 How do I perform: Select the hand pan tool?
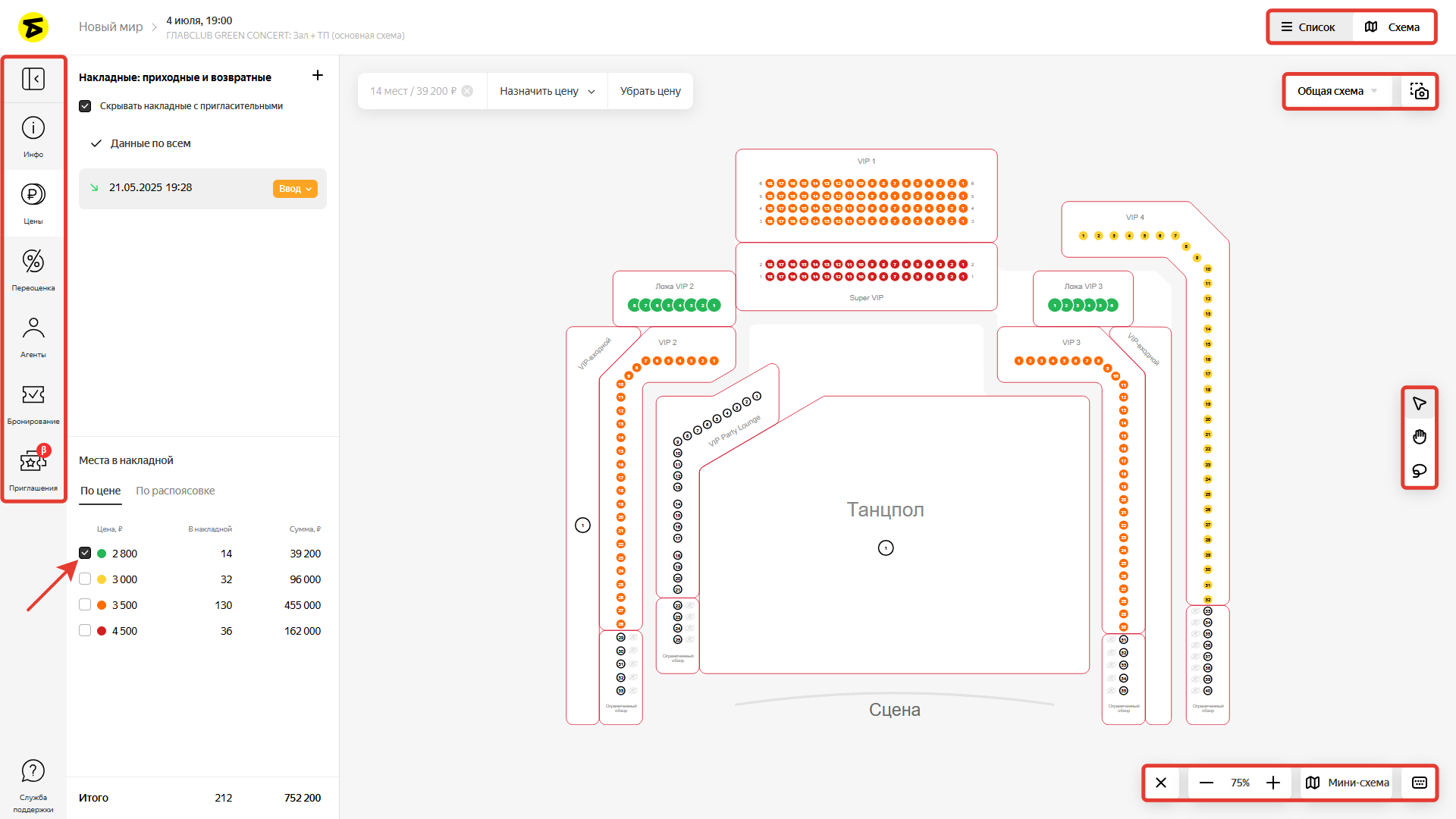coord(1420,437)
